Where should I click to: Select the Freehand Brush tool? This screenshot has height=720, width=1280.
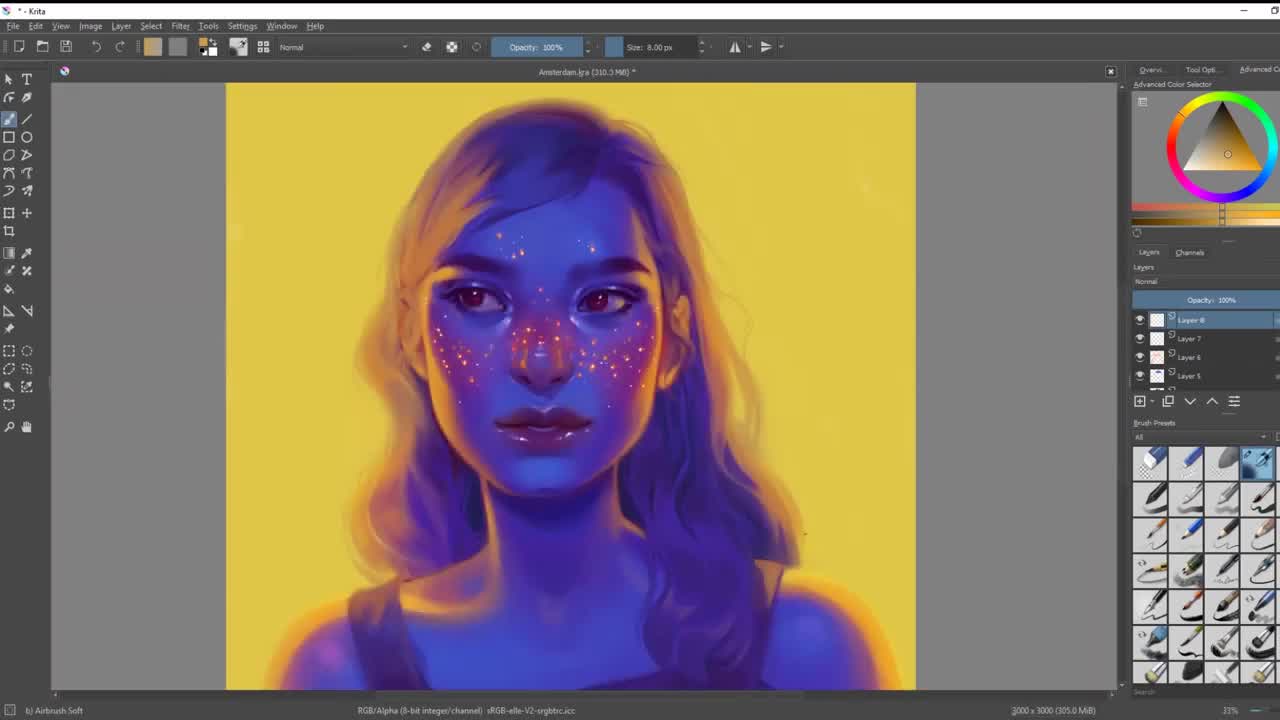coord(9,119)
